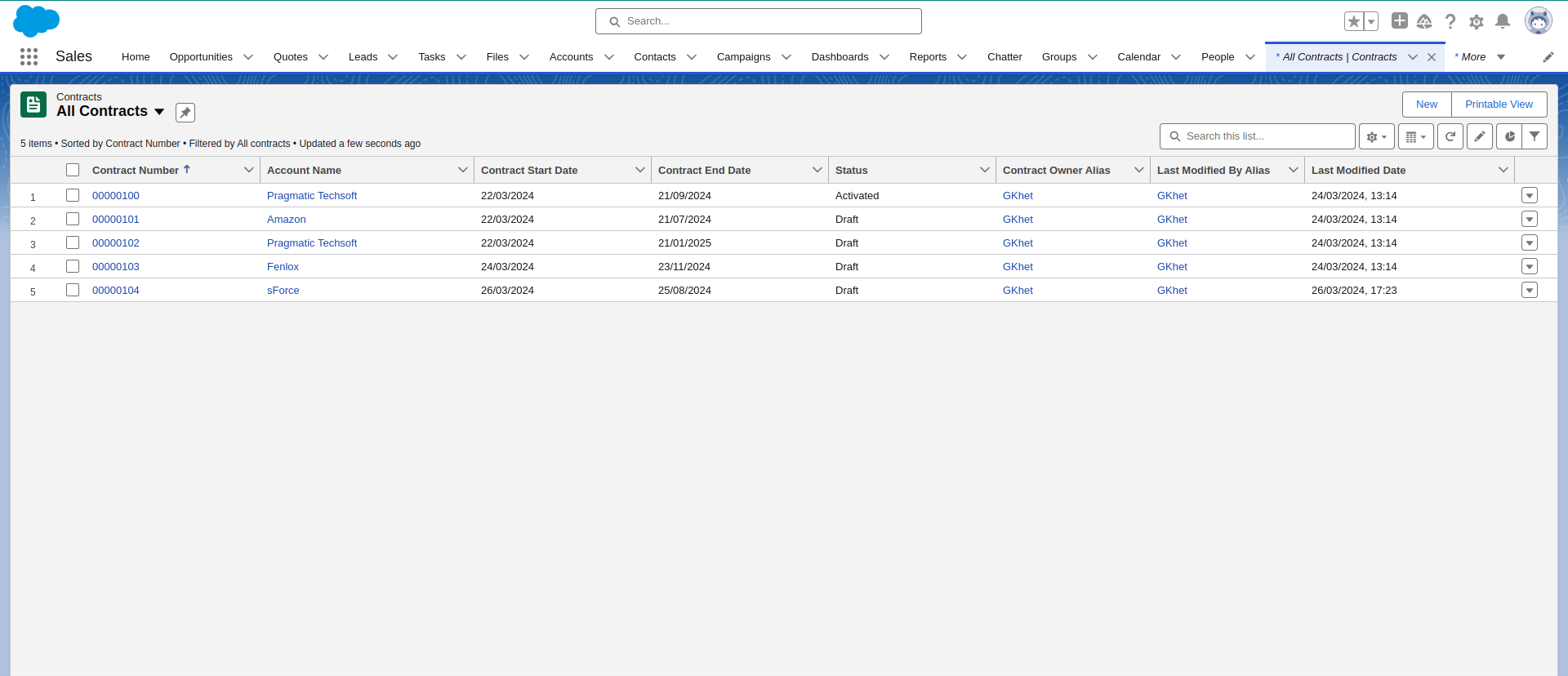The height and width of the screenshot is (676, 1568).
Task: Select the Activated status cell
Action: [857, 196]
